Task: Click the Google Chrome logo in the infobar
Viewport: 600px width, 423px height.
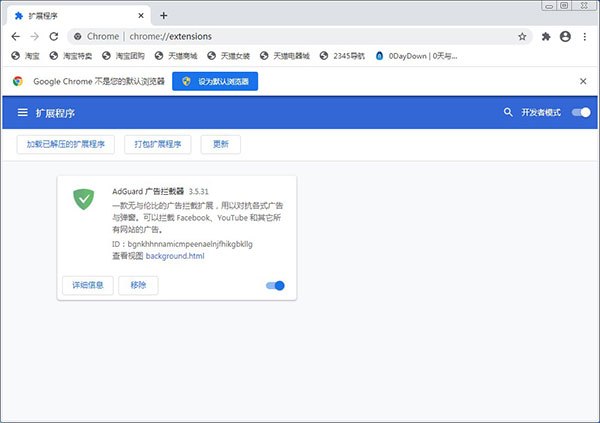Action: click(x=18, y=81)
